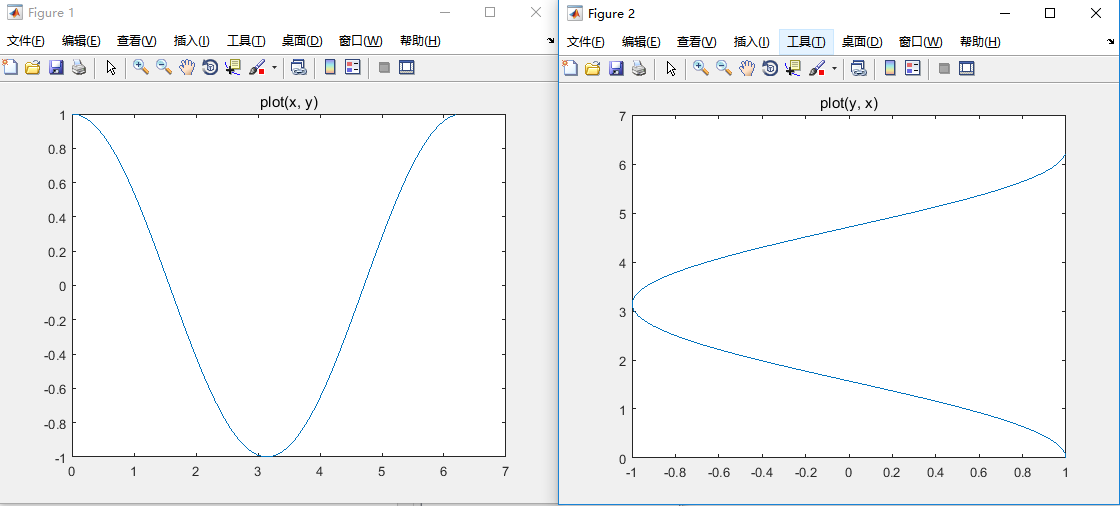This screenshot has height=506, width=1120.
Task: Click Link Plot icon in Figure 2
Action: (858, 68)
